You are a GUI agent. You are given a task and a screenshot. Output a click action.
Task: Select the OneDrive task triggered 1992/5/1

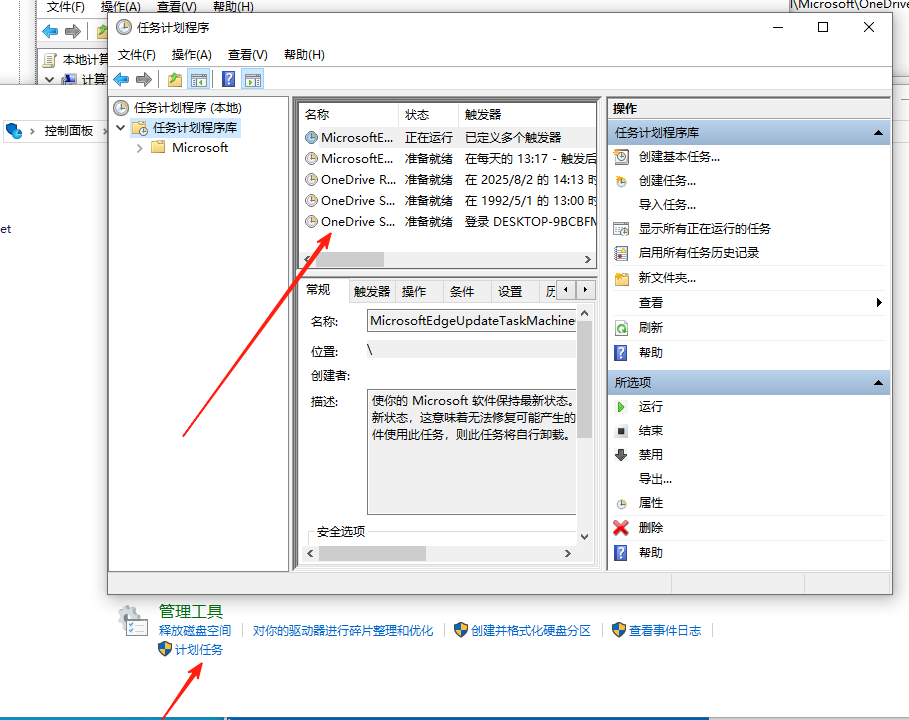click(449, 201)
